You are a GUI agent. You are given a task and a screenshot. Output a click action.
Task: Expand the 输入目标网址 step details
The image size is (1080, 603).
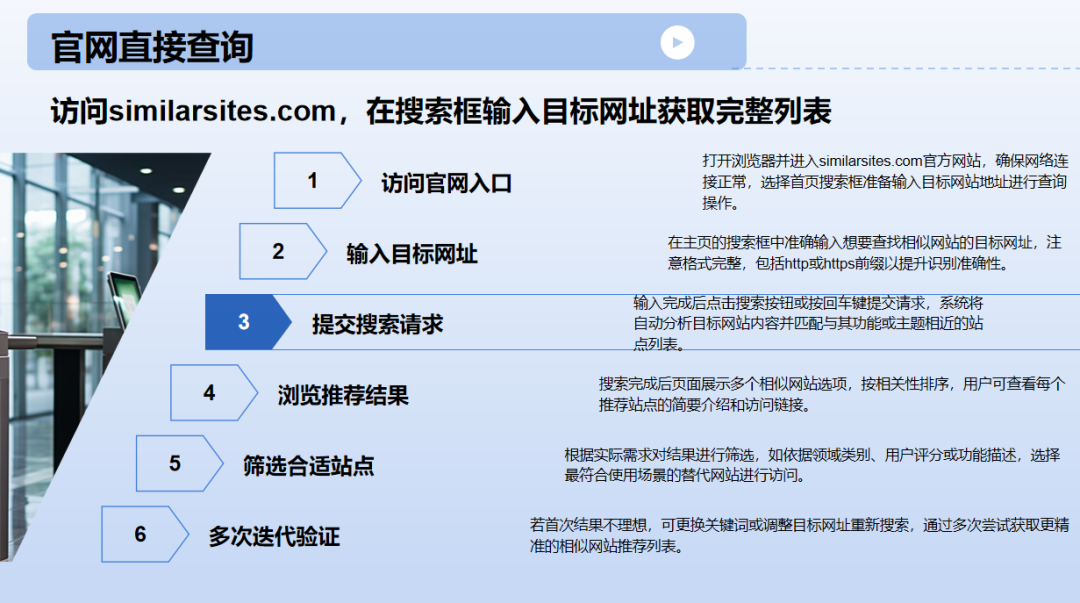413,254
